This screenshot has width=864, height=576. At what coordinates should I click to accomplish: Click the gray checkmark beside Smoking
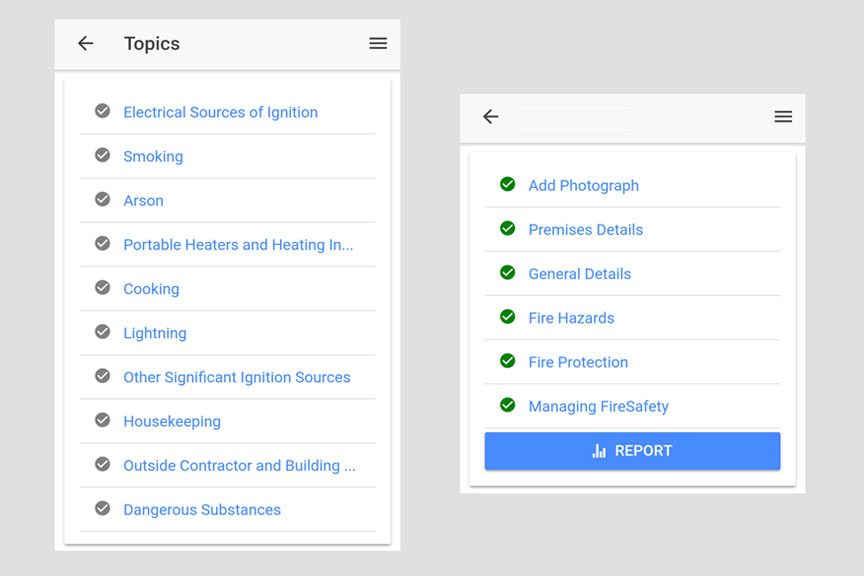[101, 155]
